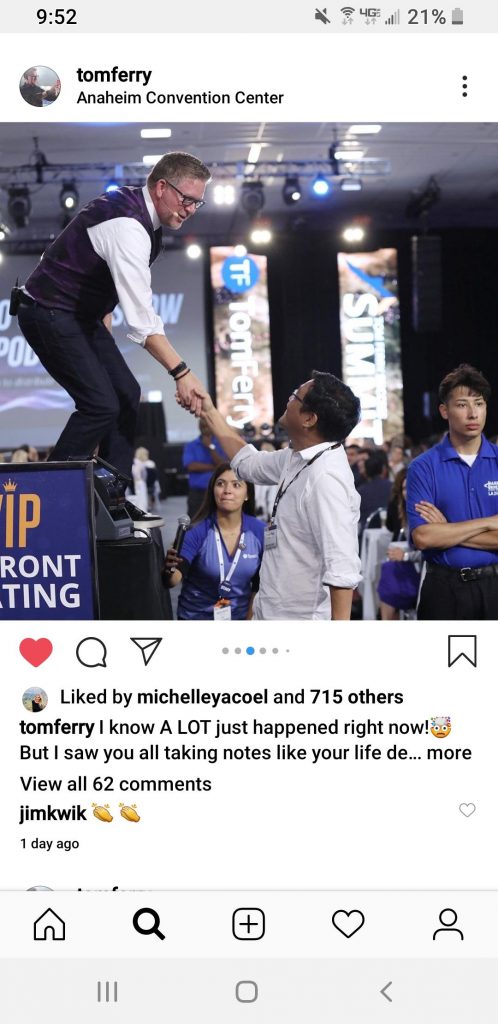Like jimkwik's comment with small heart
498x1024 pixels.
click(467, 810)
